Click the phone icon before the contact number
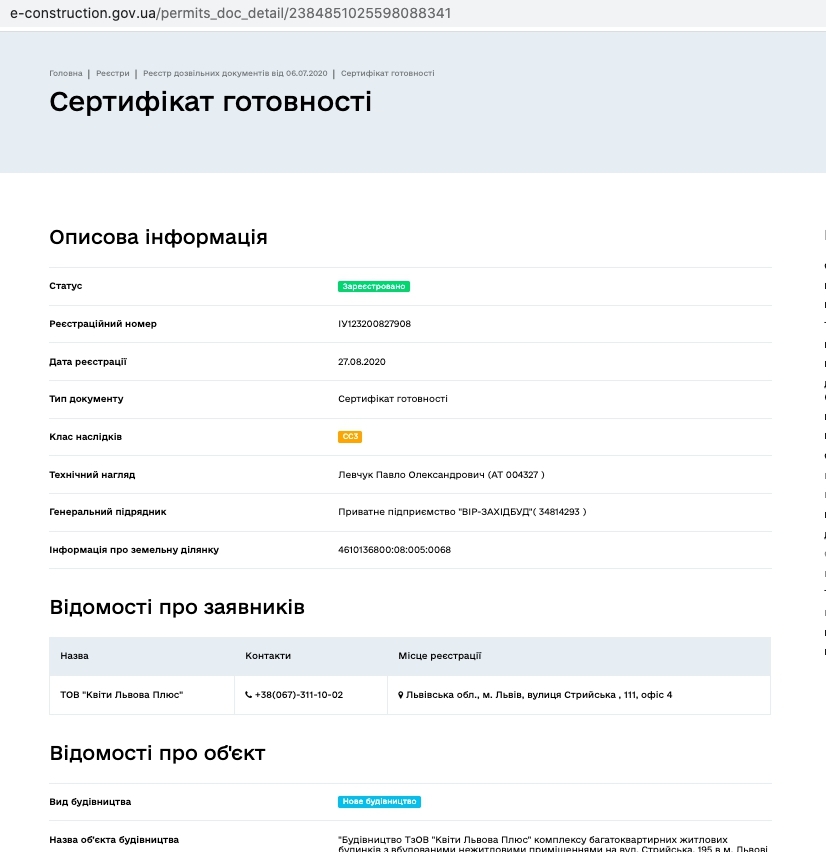Screen dimensions: 826x852 coord(249,694)
